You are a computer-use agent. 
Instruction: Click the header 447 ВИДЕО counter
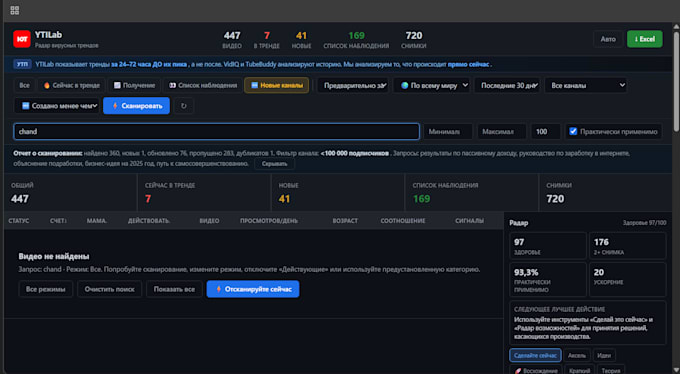point(232,39)
